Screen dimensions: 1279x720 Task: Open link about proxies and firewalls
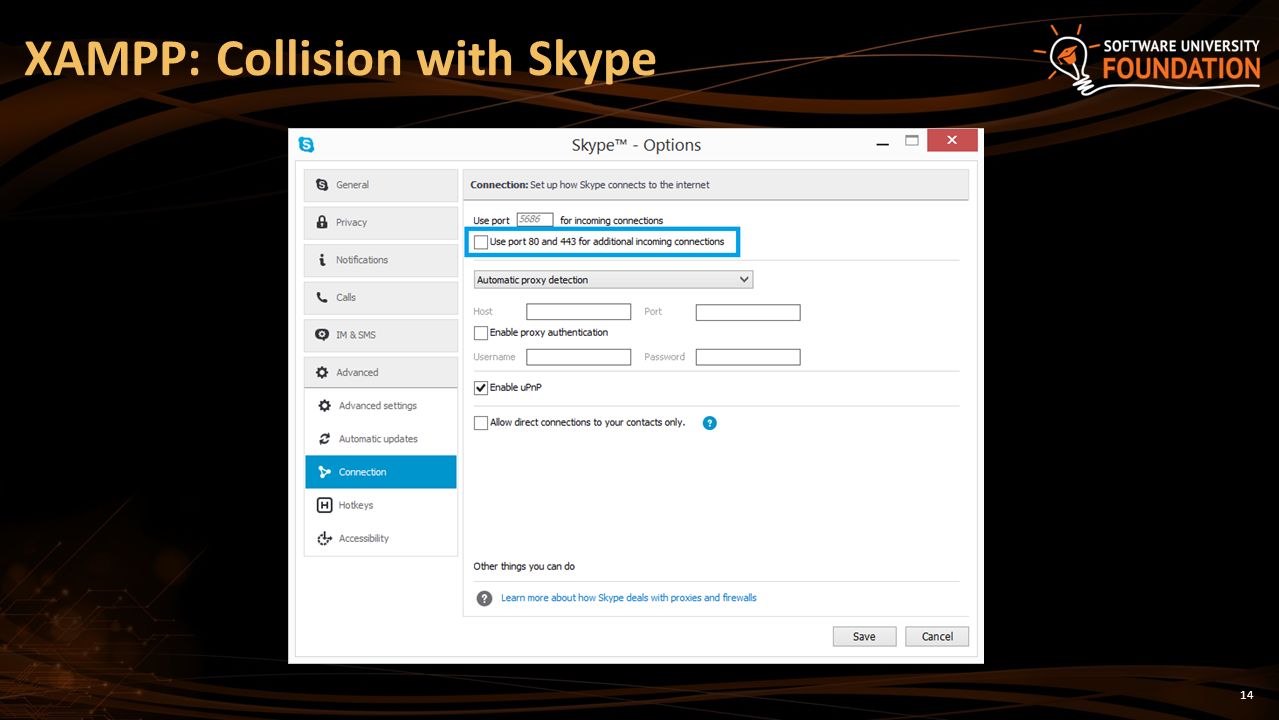[629, 598]
